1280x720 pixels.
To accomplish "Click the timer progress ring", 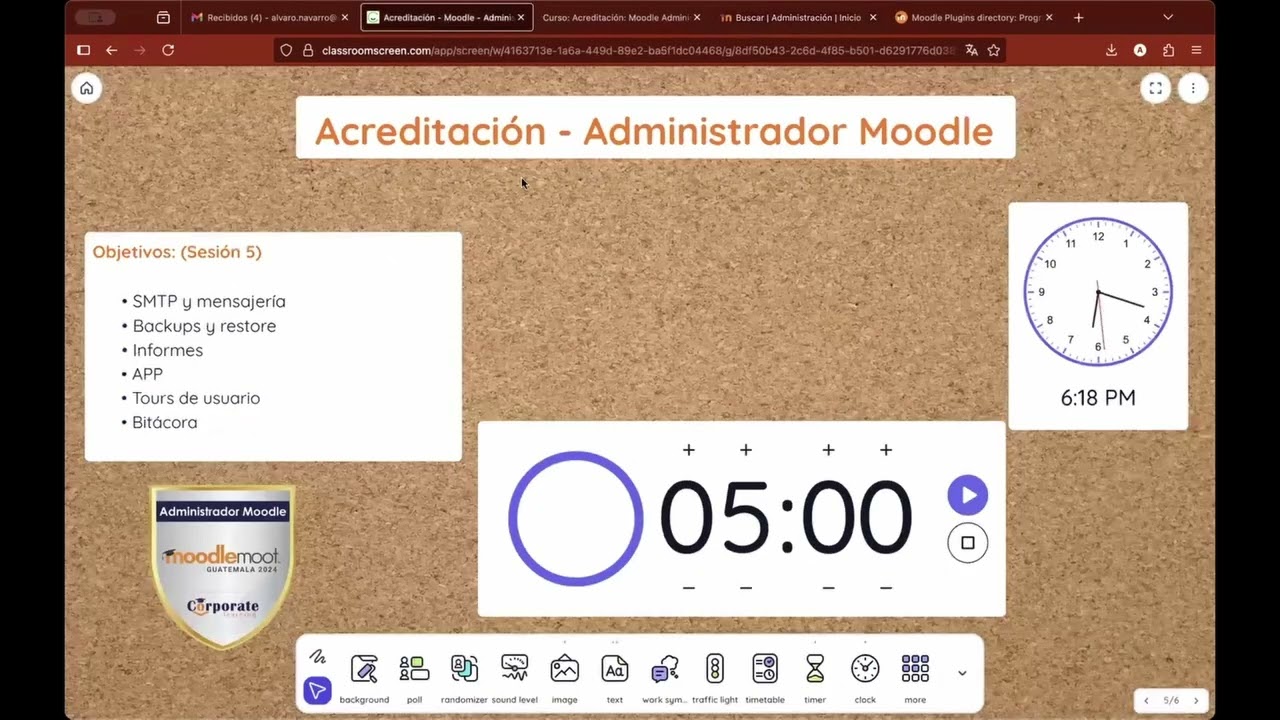I will tap(576, 518).
